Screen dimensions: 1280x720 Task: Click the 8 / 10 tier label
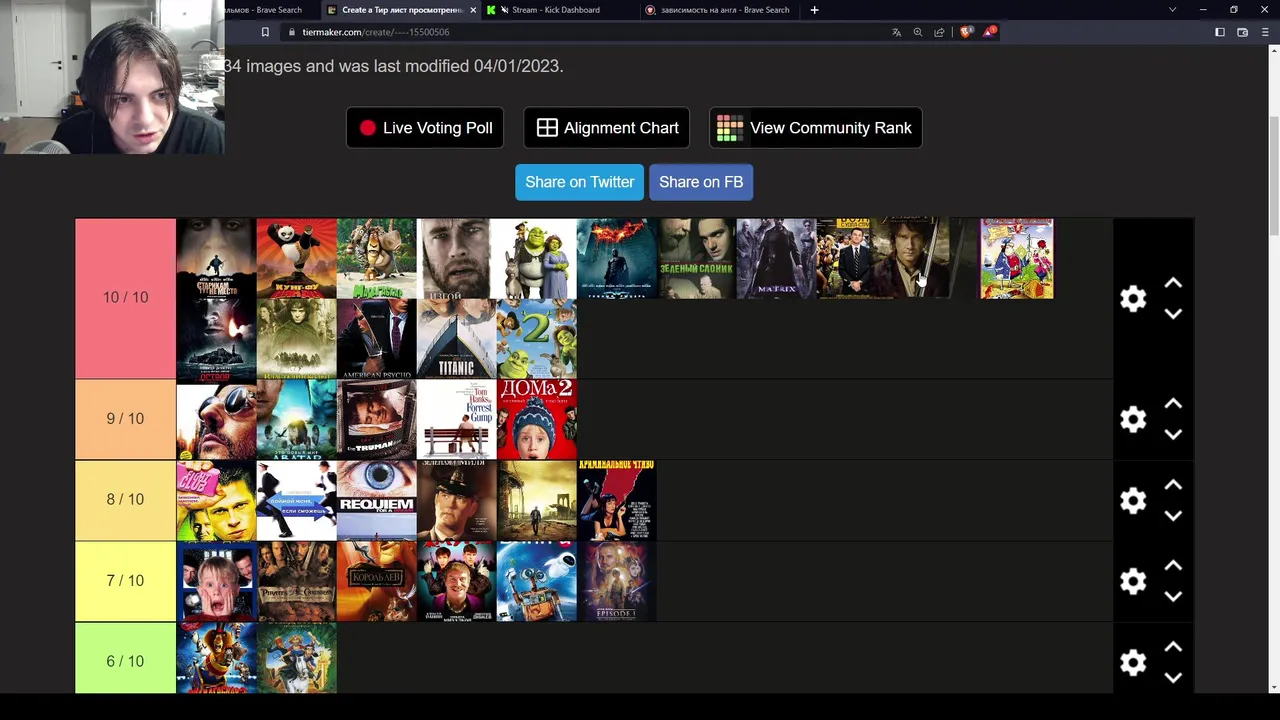pos(125,500)
